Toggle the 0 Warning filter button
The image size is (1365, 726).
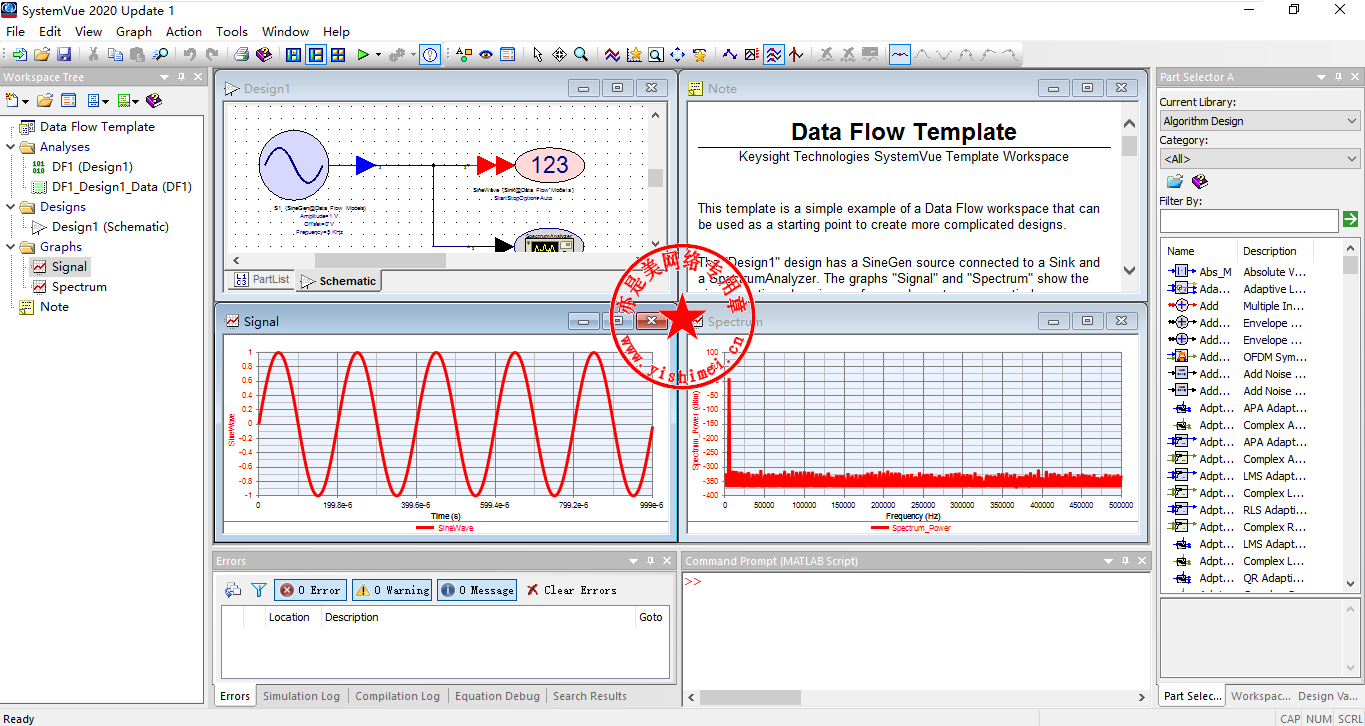coord(392,590)
